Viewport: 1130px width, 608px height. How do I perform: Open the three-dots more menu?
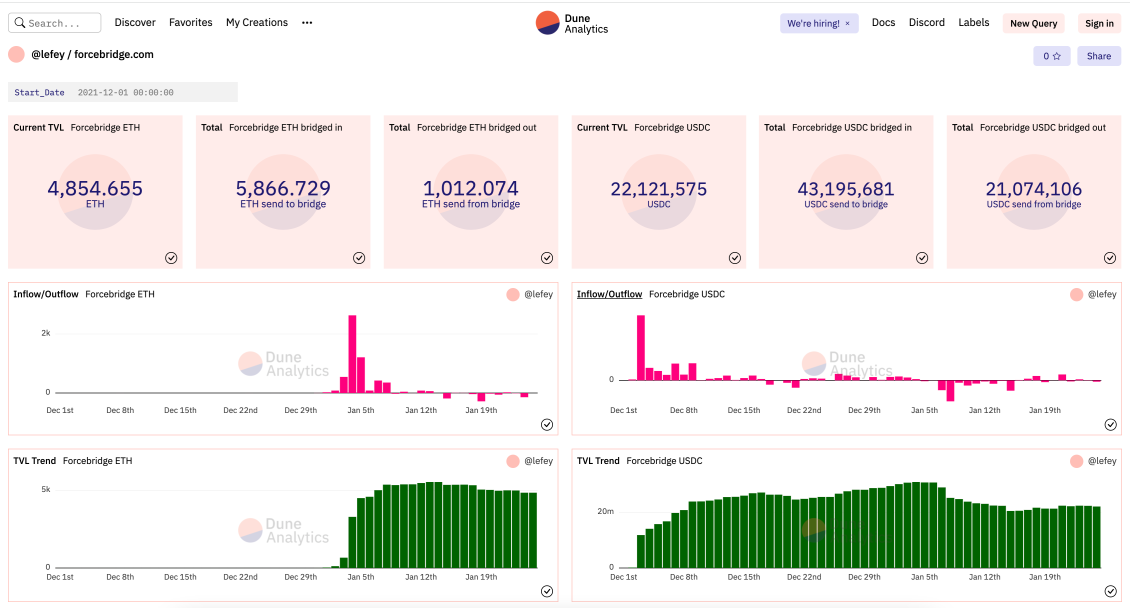307,23
